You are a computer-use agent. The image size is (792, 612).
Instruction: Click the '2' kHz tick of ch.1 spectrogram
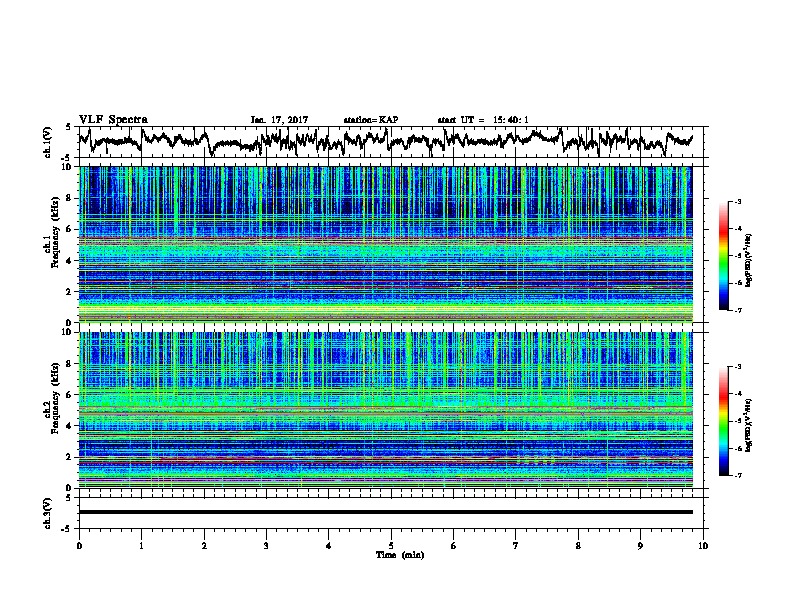click(x=70, y=292)
